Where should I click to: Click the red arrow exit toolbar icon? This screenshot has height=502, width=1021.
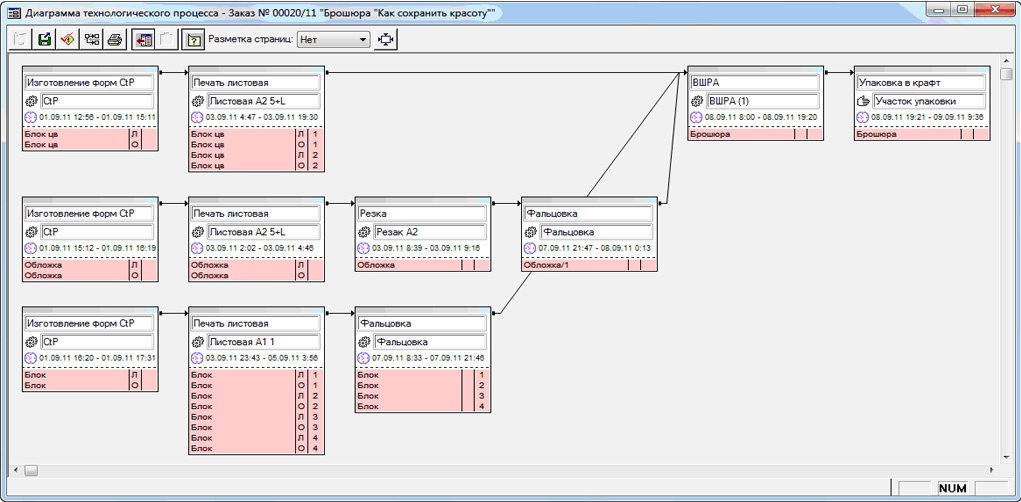(144, 40)
